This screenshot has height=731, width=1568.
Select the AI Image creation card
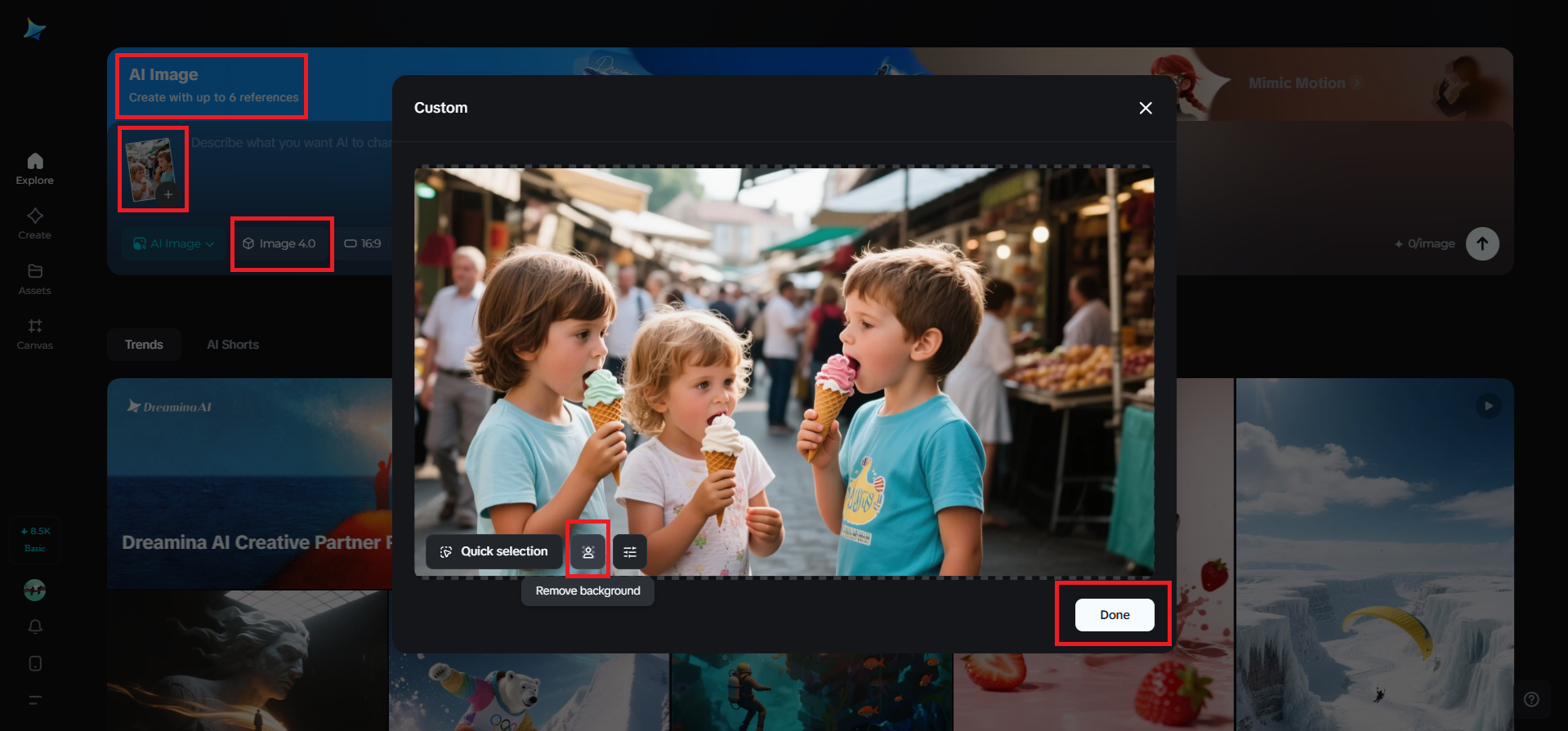(212, 86)
